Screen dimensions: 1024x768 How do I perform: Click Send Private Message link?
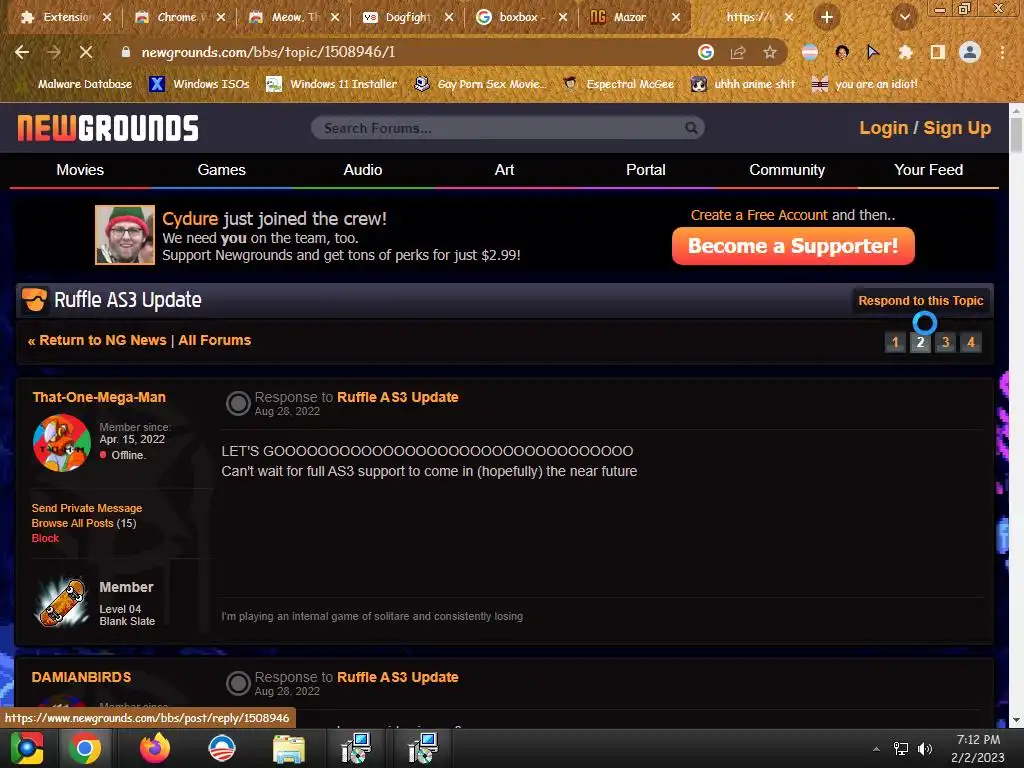click(x=87, y=508)
